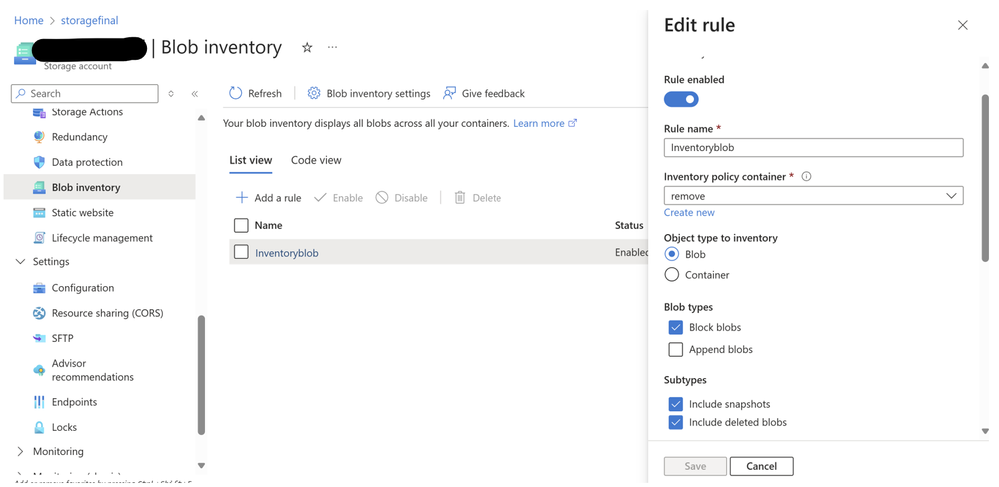
Task: Click the sidebar scrollbar down arrow
Action: 201,466
